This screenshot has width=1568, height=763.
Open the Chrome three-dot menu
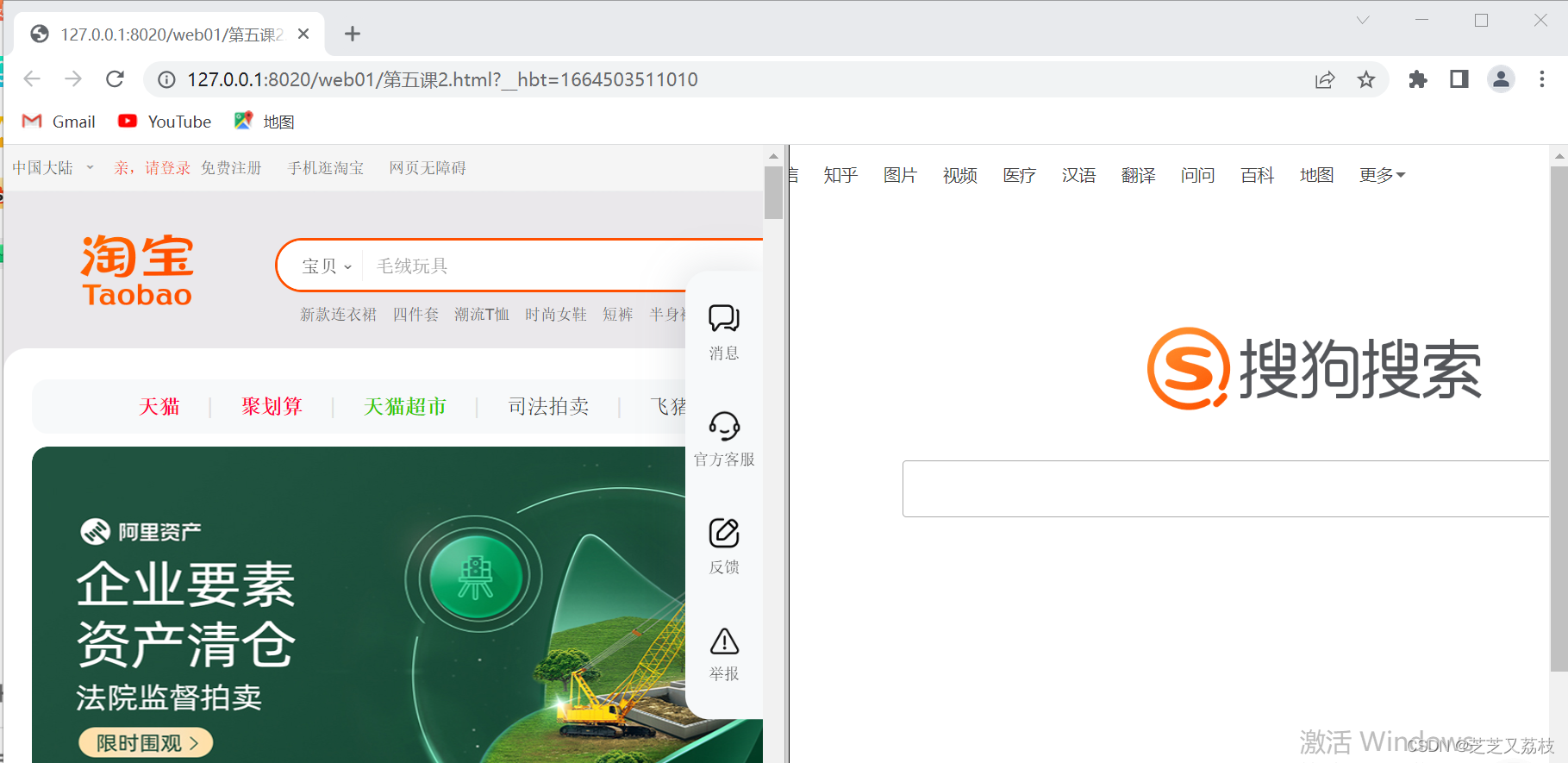1542,79
